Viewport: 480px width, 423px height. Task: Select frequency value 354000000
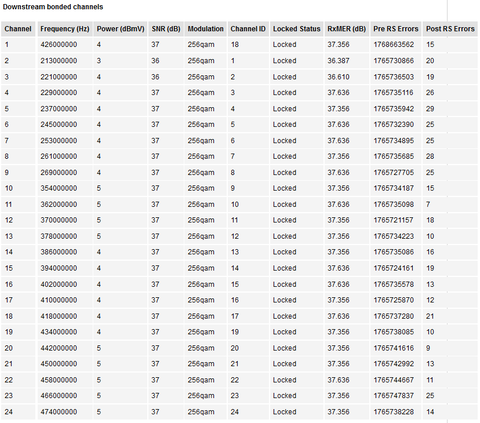[x=59, y=188]
